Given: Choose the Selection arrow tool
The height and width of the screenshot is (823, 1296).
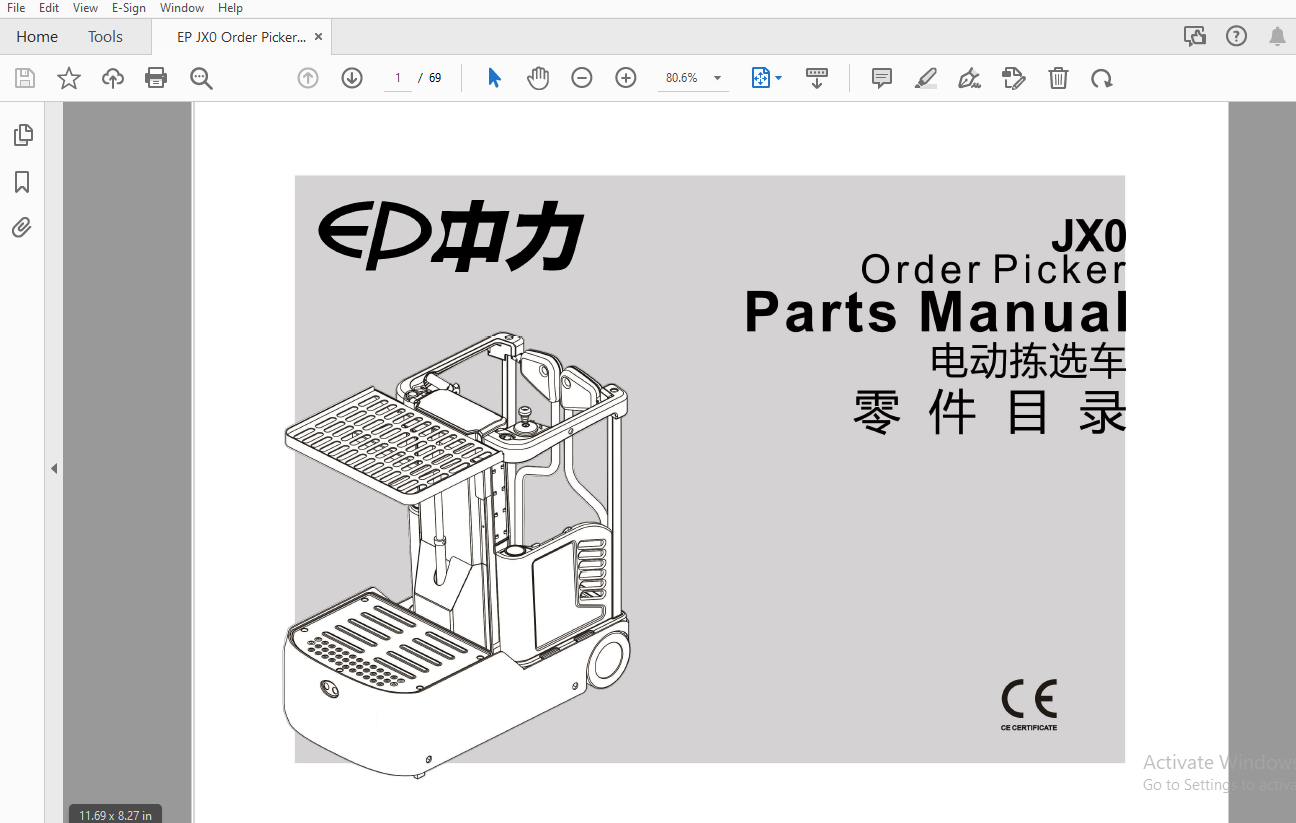Looking at the screenshot, I should click(494, 78).
